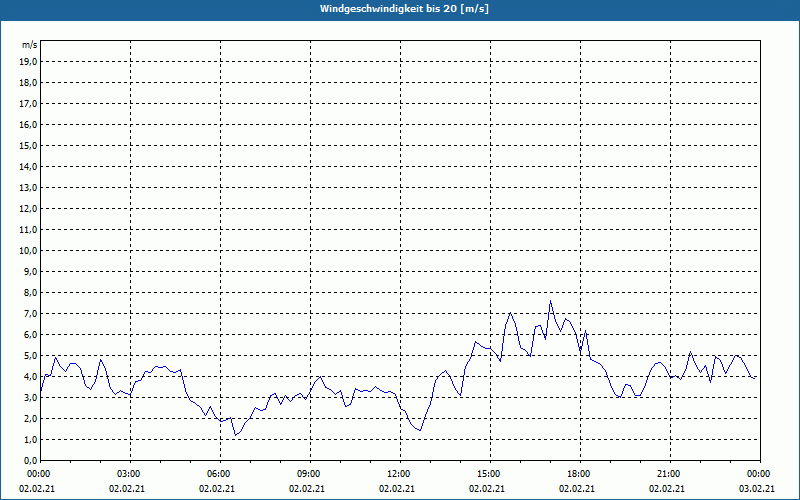Select the 02.02.21 date beneath 15:00
The height and width of the screenshot is (500, 800).
pyautogui.click(x=487, y=488)
